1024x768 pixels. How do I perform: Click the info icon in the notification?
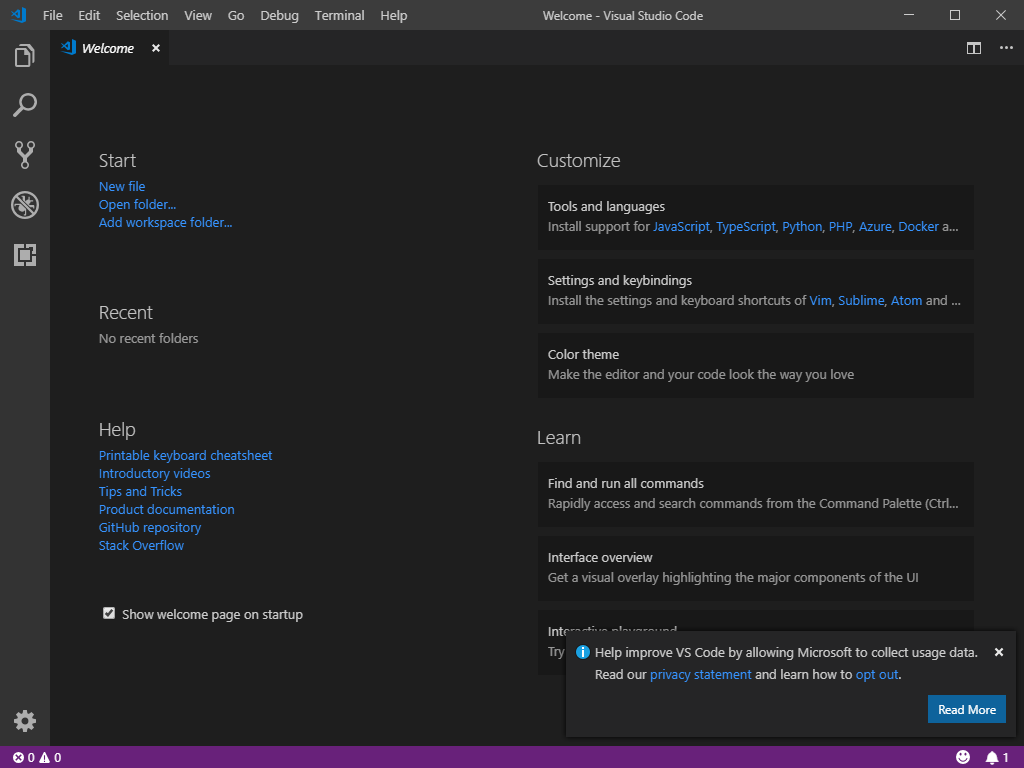583,652
